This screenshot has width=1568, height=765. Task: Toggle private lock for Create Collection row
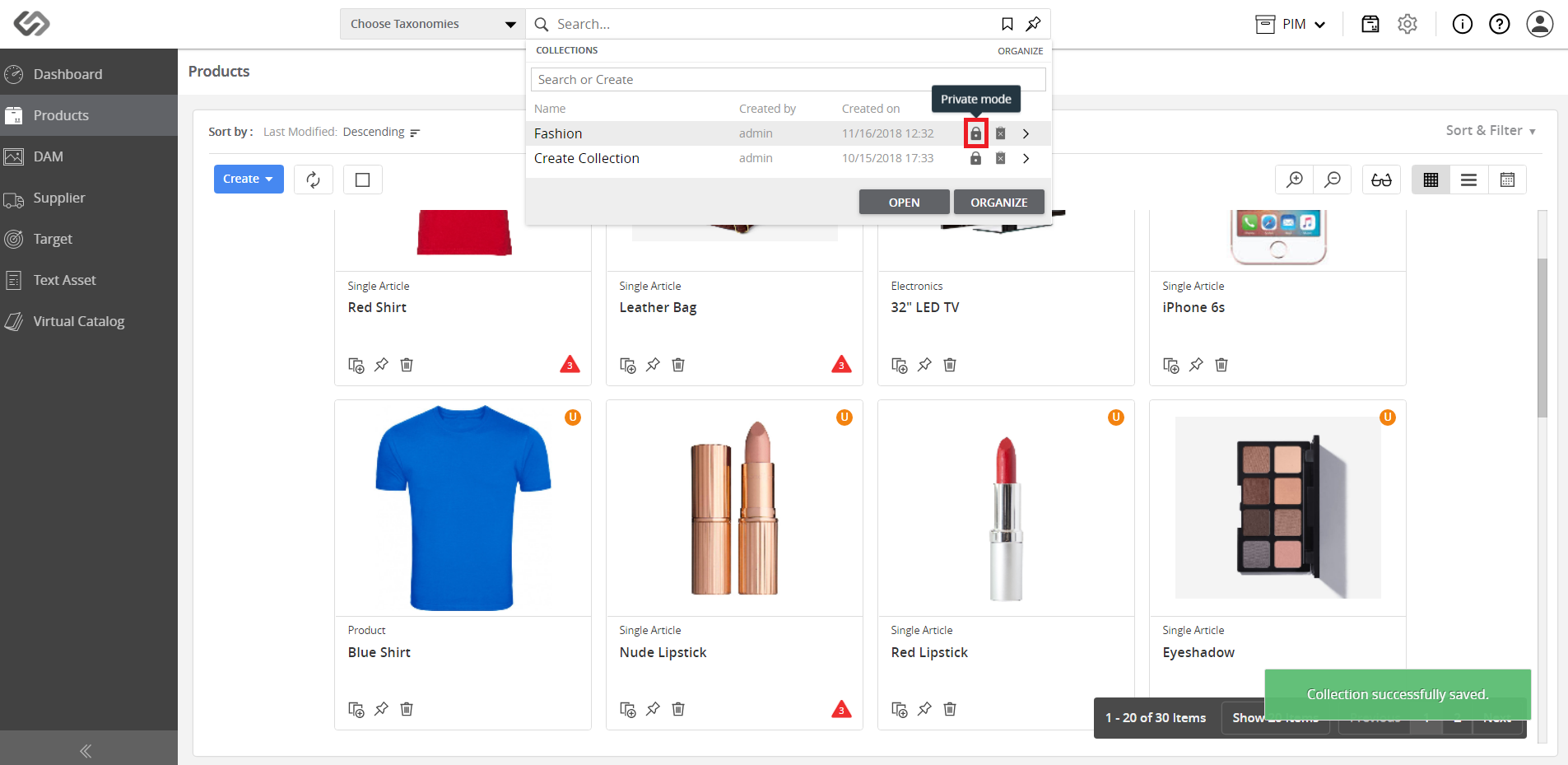(x=975, y=158)
